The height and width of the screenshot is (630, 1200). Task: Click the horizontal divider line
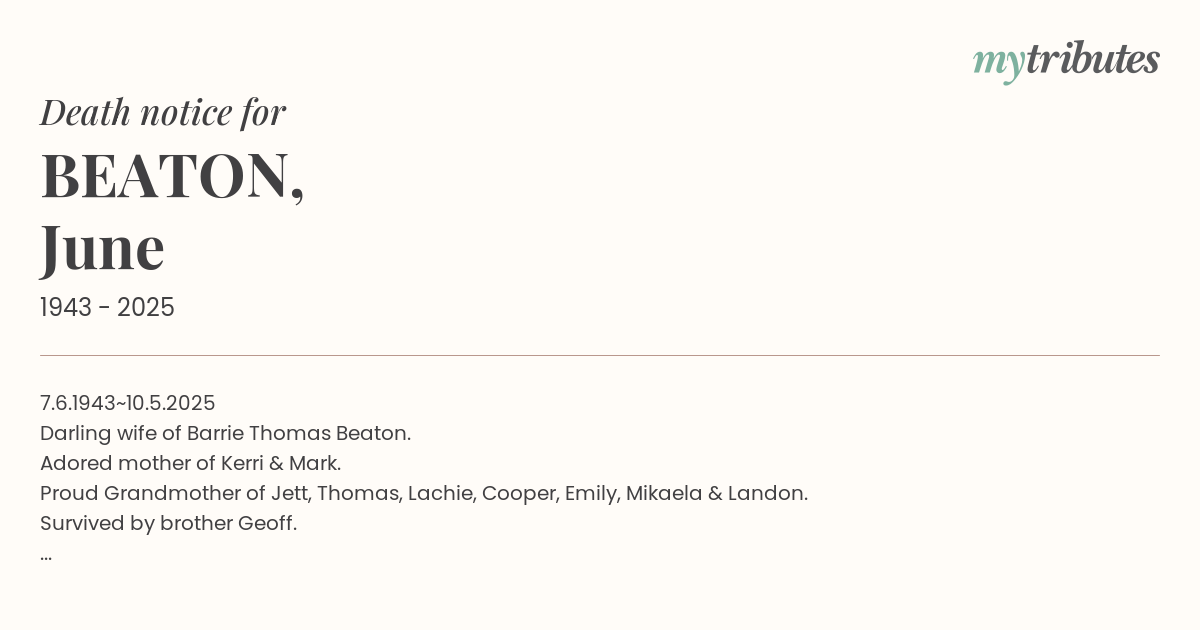coord(600,355)
